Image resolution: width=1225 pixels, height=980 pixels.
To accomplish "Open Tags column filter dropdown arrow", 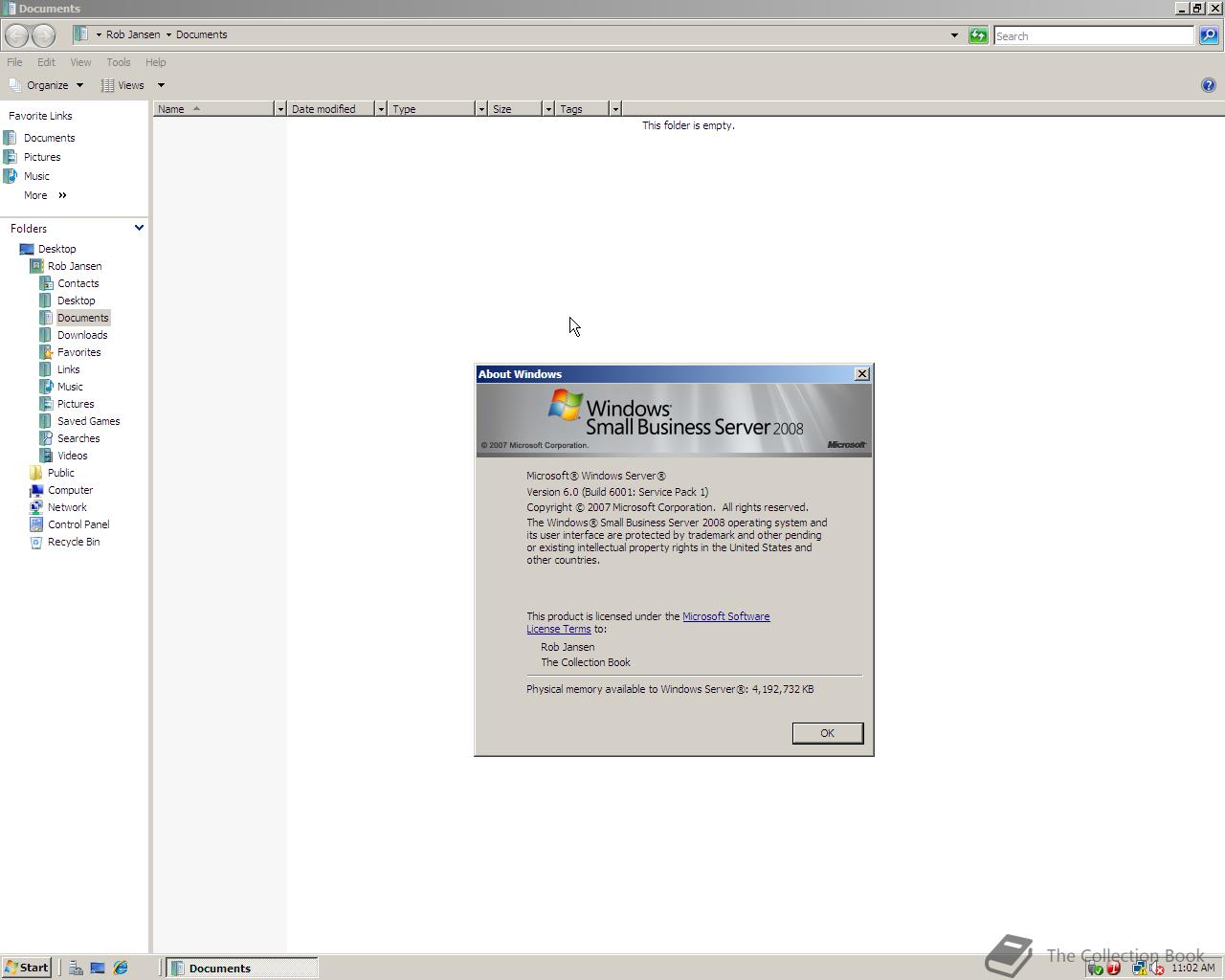I will coord(615,109).
